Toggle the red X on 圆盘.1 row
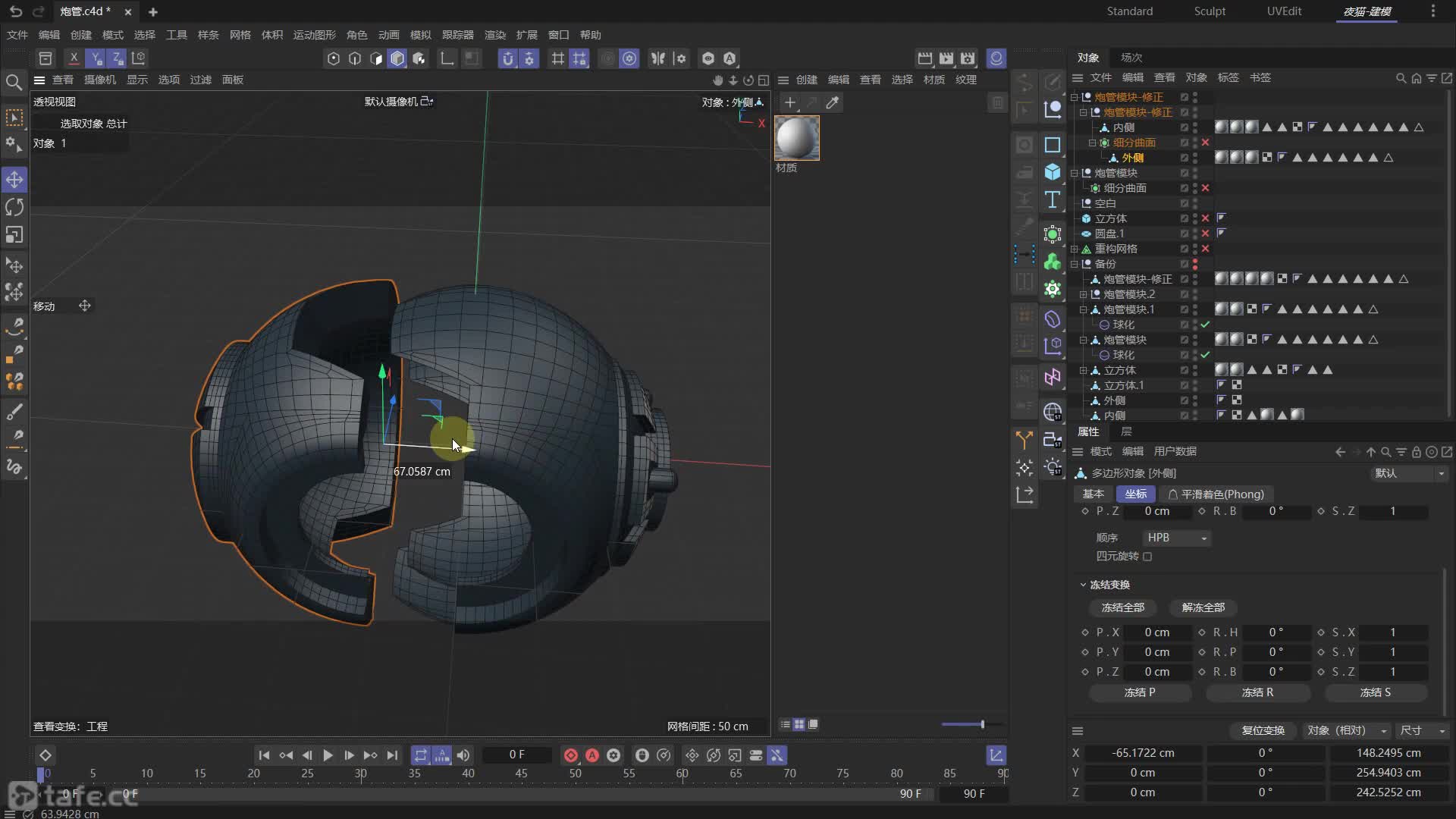The image size is (1456, 819). 1205,234
